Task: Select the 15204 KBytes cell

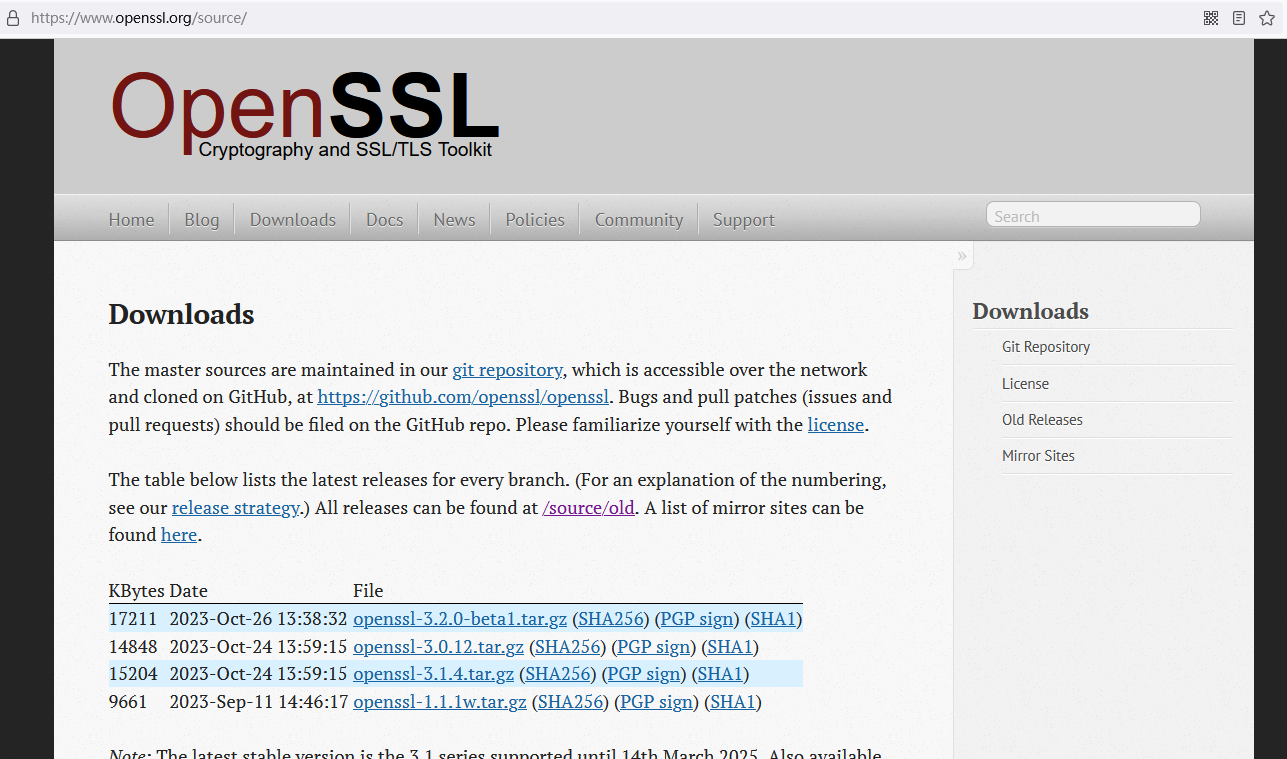Action: point(133,674)
